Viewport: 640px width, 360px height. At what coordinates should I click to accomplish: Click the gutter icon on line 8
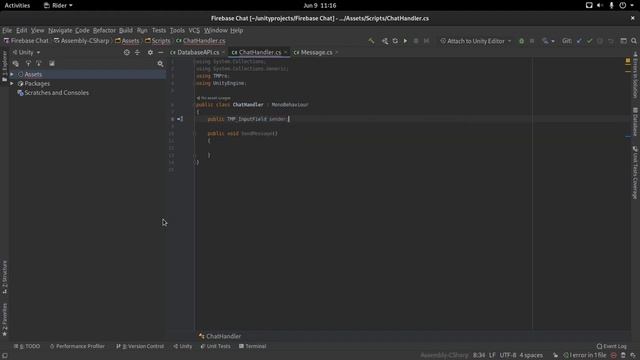tap(180, 119)
